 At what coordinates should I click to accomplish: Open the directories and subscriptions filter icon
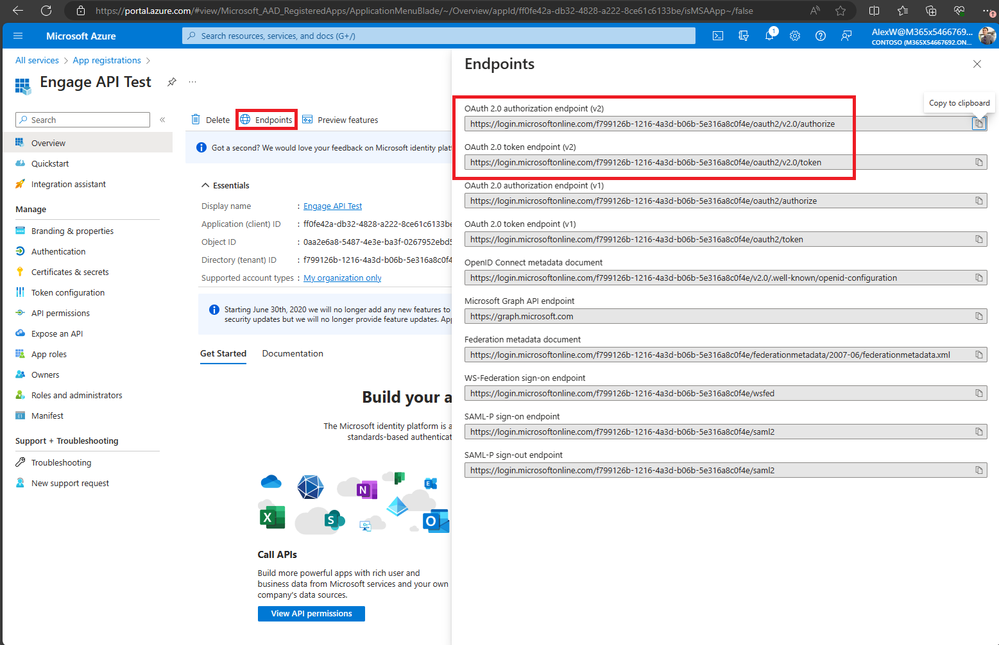tap(744, 36)
